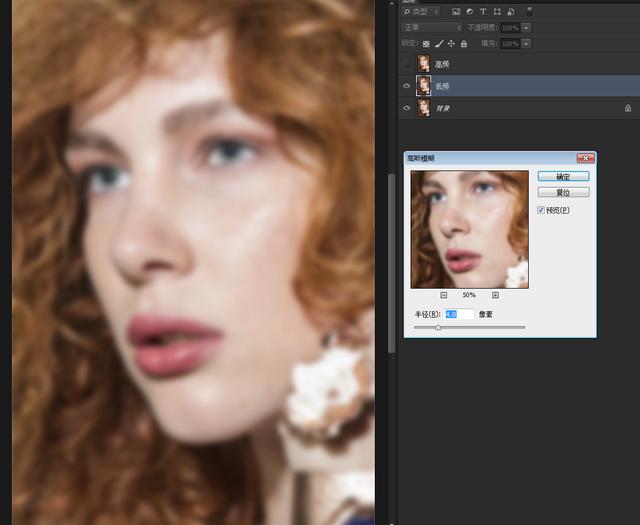This screenshot has height=525, width=640.
Task: Click the shape layer filter icon
Action: [497, 12]
